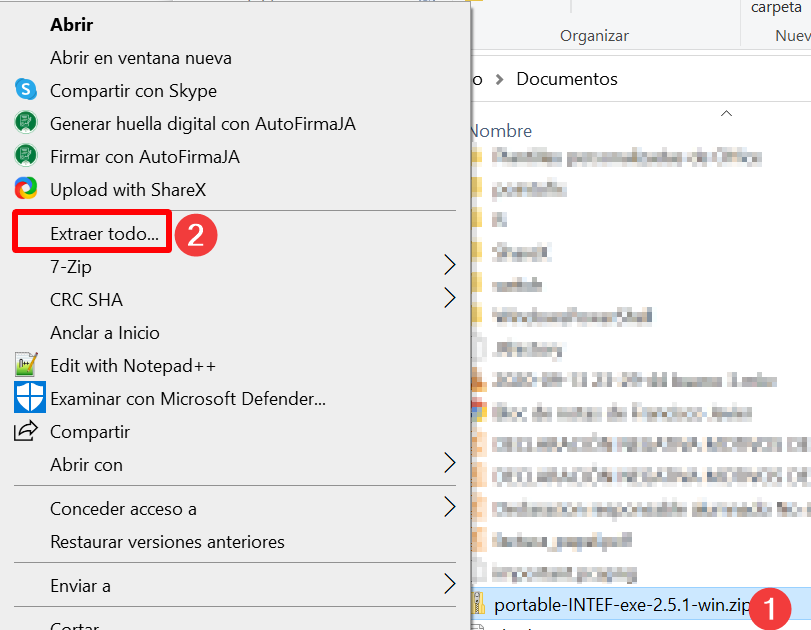Click the Microsoft Defender shield icon
The width and height of the screenshot is (811, 630).
point(30,398)
